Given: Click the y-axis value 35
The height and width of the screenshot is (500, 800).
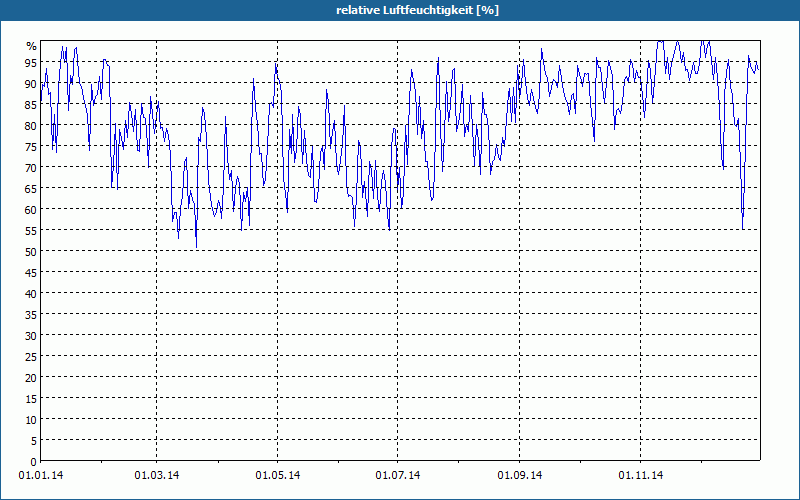Looking at the screenshot, I should [31, 315].
